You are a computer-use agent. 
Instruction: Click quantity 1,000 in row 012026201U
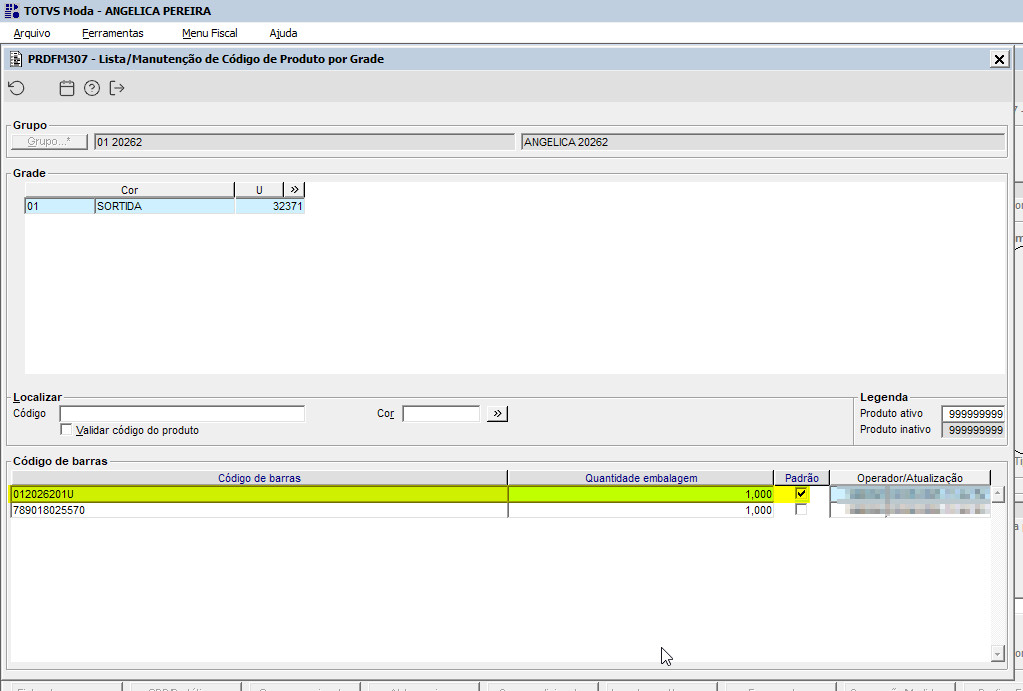(x=641, y=495)
